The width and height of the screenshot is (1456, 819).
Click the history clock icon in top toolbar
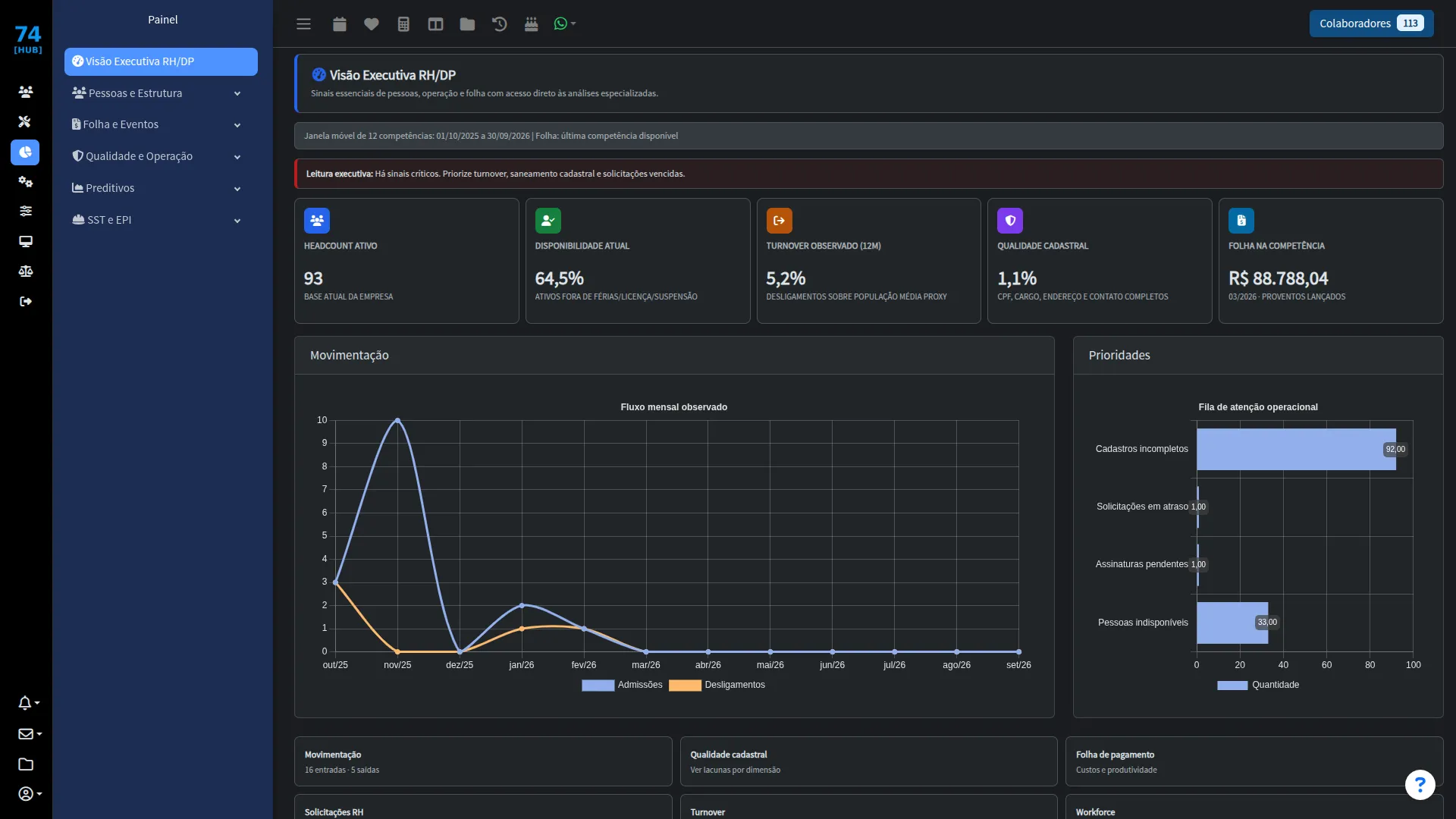[499, 24]
